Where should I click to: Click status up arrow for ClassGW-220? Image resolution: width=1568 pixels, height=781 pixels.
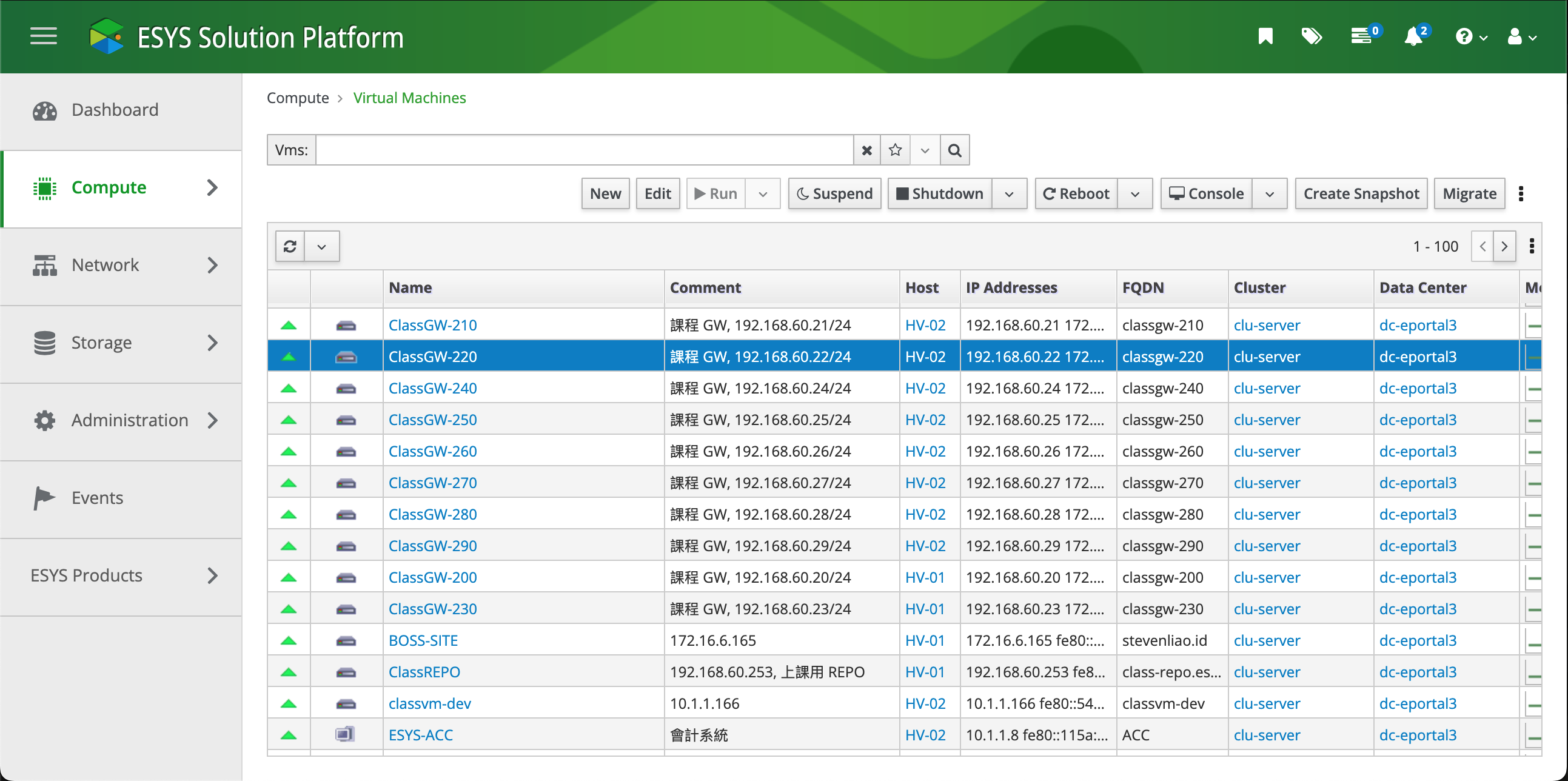tap(289, 357)
